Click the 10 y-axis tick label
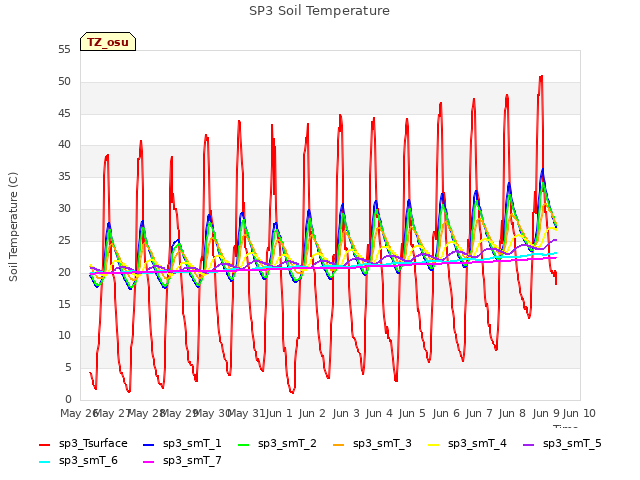 (64, 336)
